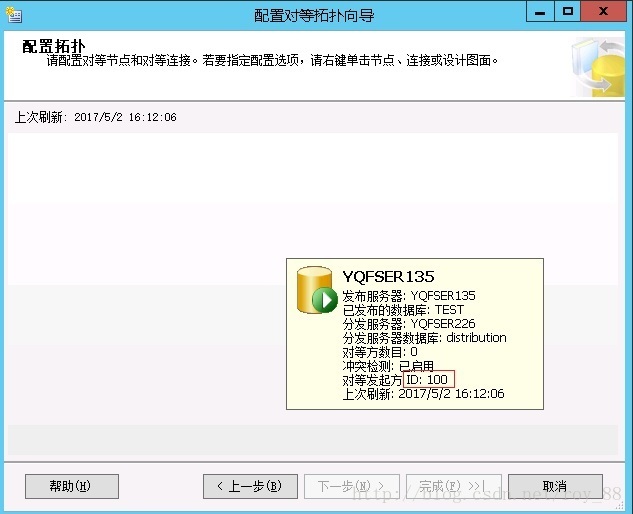Go back with the 上一步(B) button
The height and width of the screenshot is (514, 633).
[250, 486]
